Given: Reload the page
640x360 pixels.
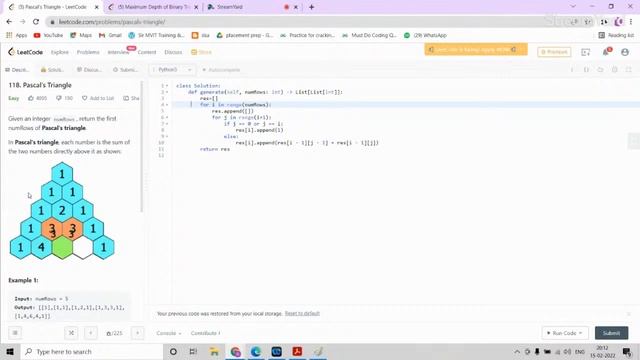Looking at the screenshot, I should 36,22.
